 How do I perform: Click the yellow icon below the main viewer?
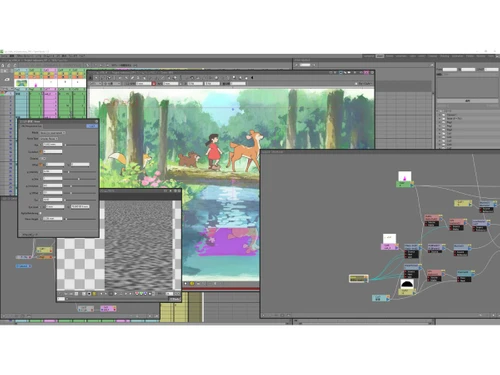tap(192, 284)
